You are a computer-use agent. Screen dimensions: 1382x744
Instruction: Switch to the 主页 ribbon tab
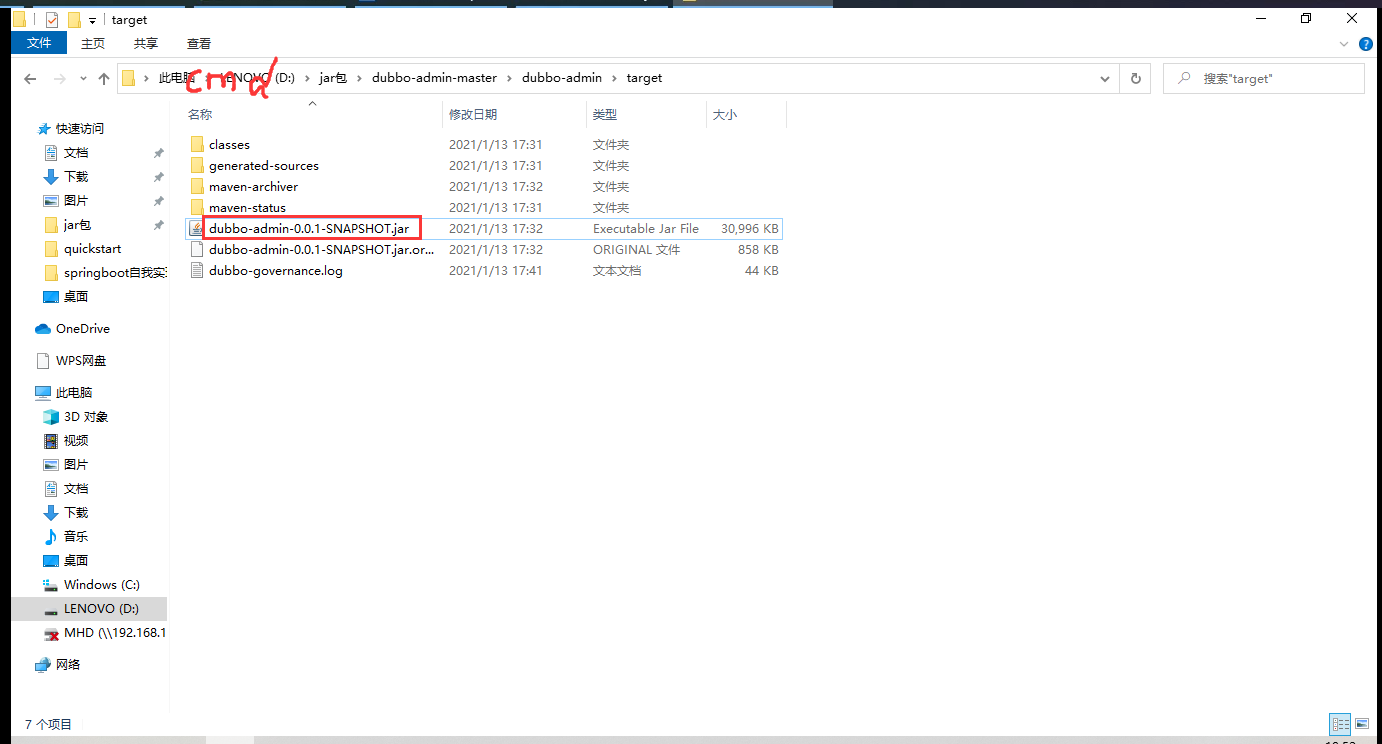(x=93, y=43)
